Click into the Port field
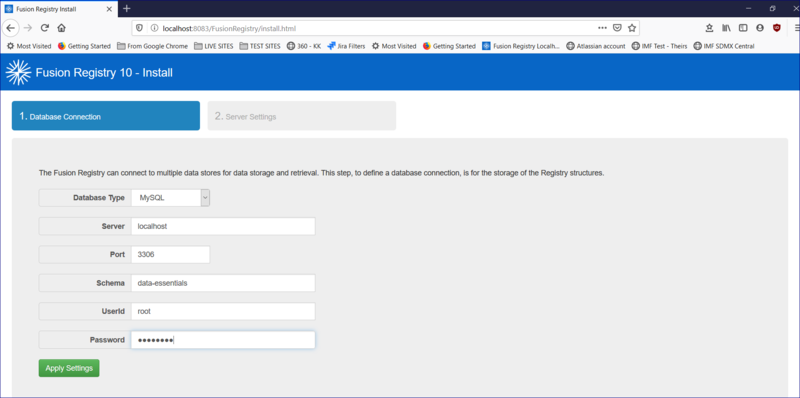The height and width of the screenshot is (398, 800). 170,255
